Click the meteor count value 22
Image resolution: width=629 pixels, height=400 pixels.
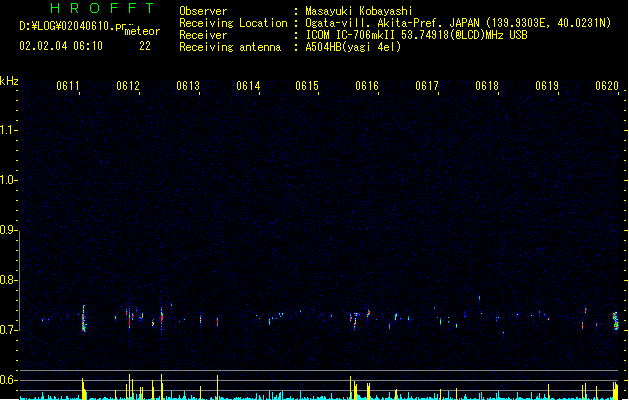[x=145, y=46]
